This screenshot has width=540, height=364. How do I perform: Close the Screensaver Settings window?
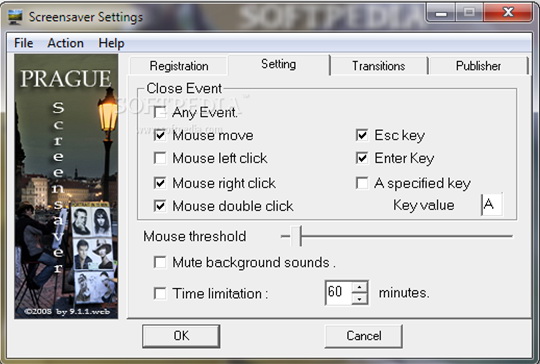point(508,13)
